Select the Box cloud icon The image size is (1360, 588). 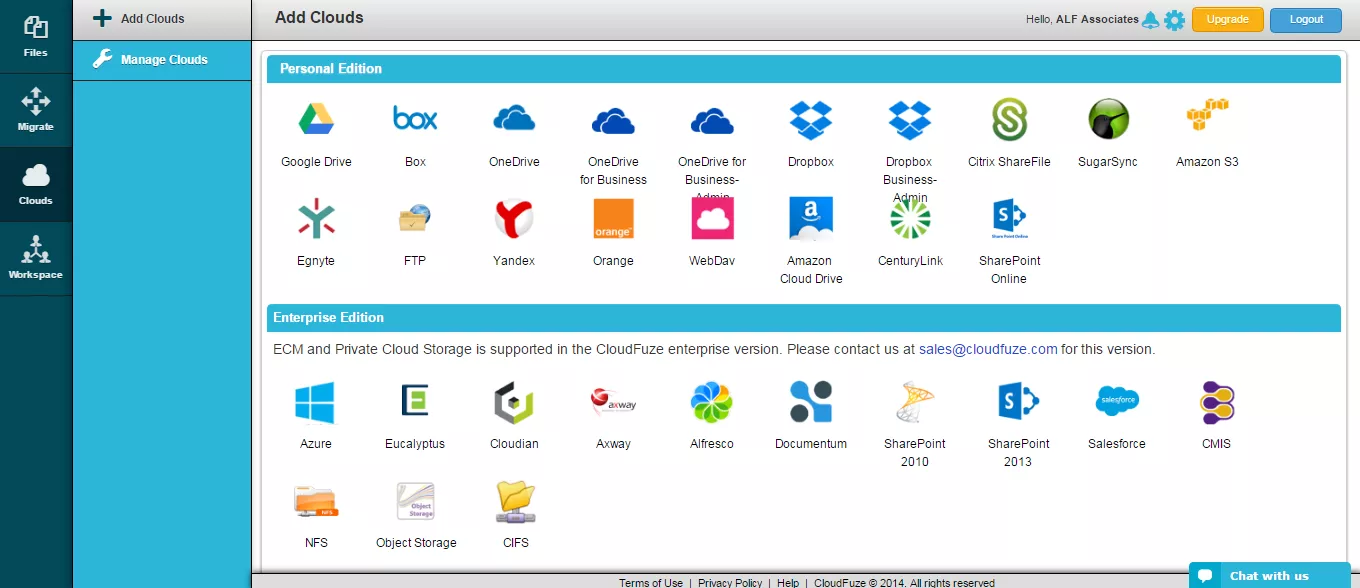click(x=415, y=120)
